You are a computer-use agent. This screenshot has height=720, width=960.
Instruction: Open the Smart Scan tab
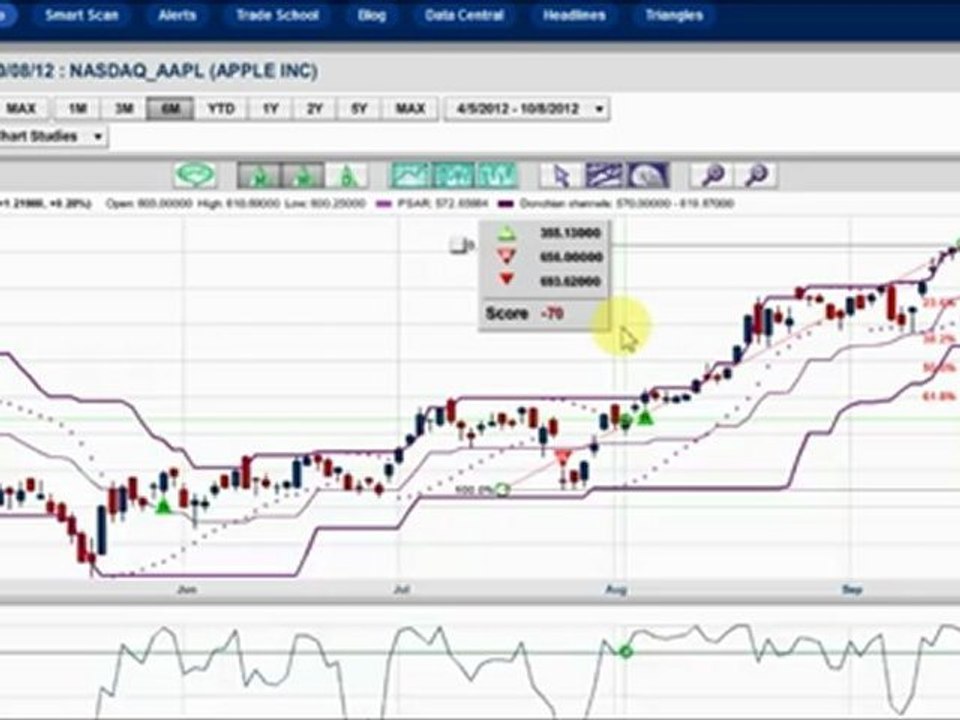(x=81, y=15)
